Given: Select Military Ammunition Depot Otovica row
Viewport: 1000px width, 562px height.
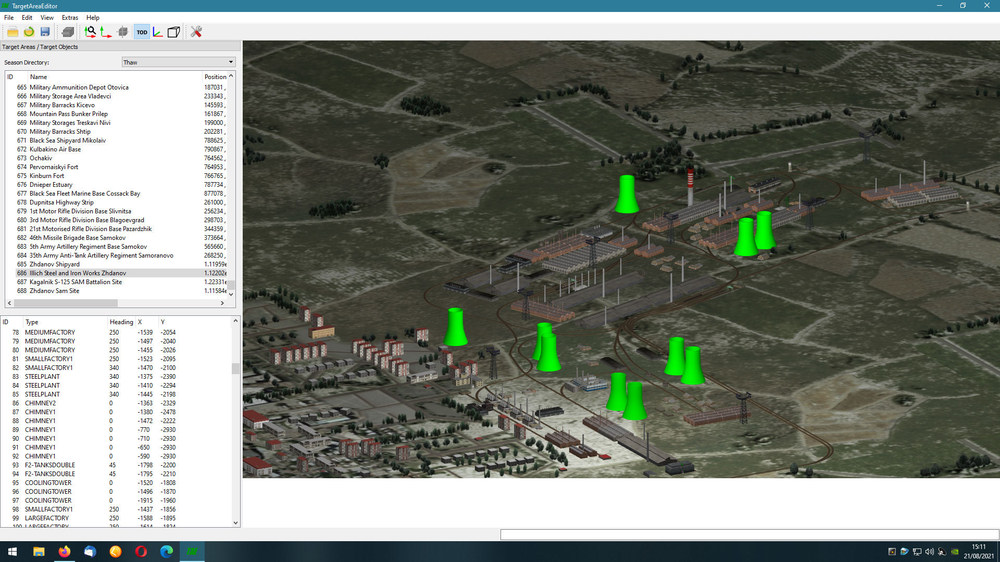Looking at the screenshot, I should (x=120, y=87).
